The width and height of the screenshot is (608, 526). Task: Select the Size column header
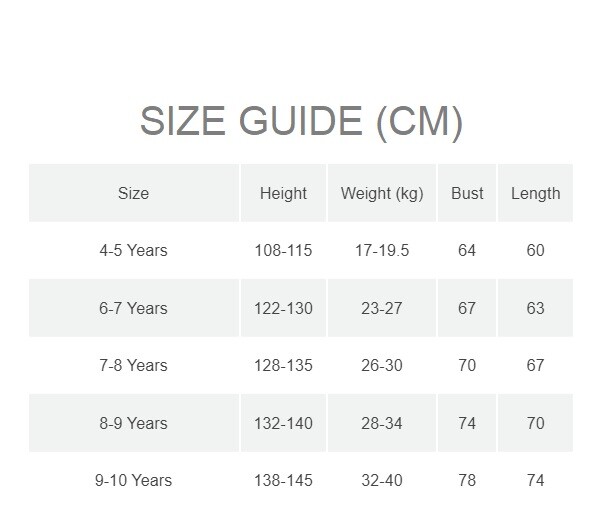click(x=133, y=193)
